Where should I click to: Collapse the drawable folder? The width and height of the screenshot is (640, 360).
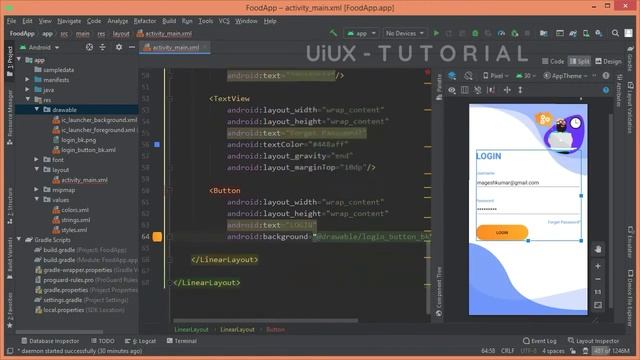[37, 109]
